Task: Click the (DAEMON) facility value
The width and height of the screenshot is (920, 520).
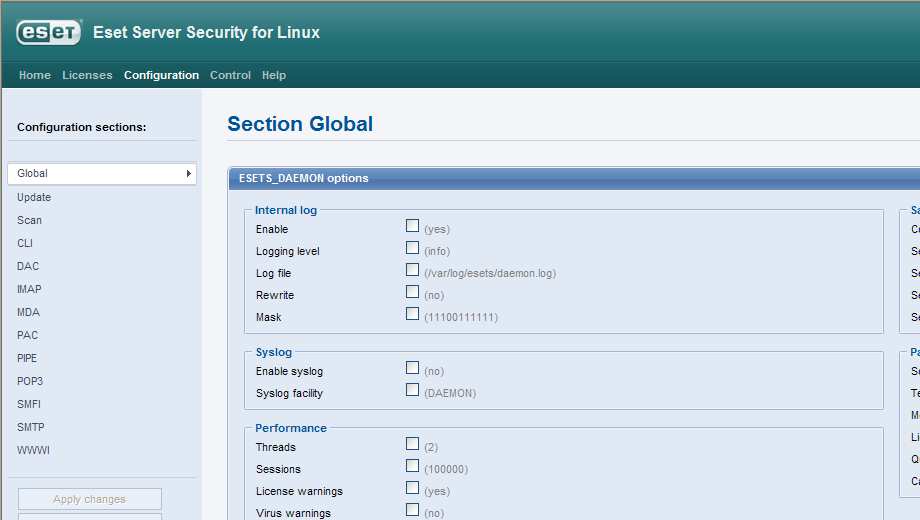Action: tap(450, 393)
